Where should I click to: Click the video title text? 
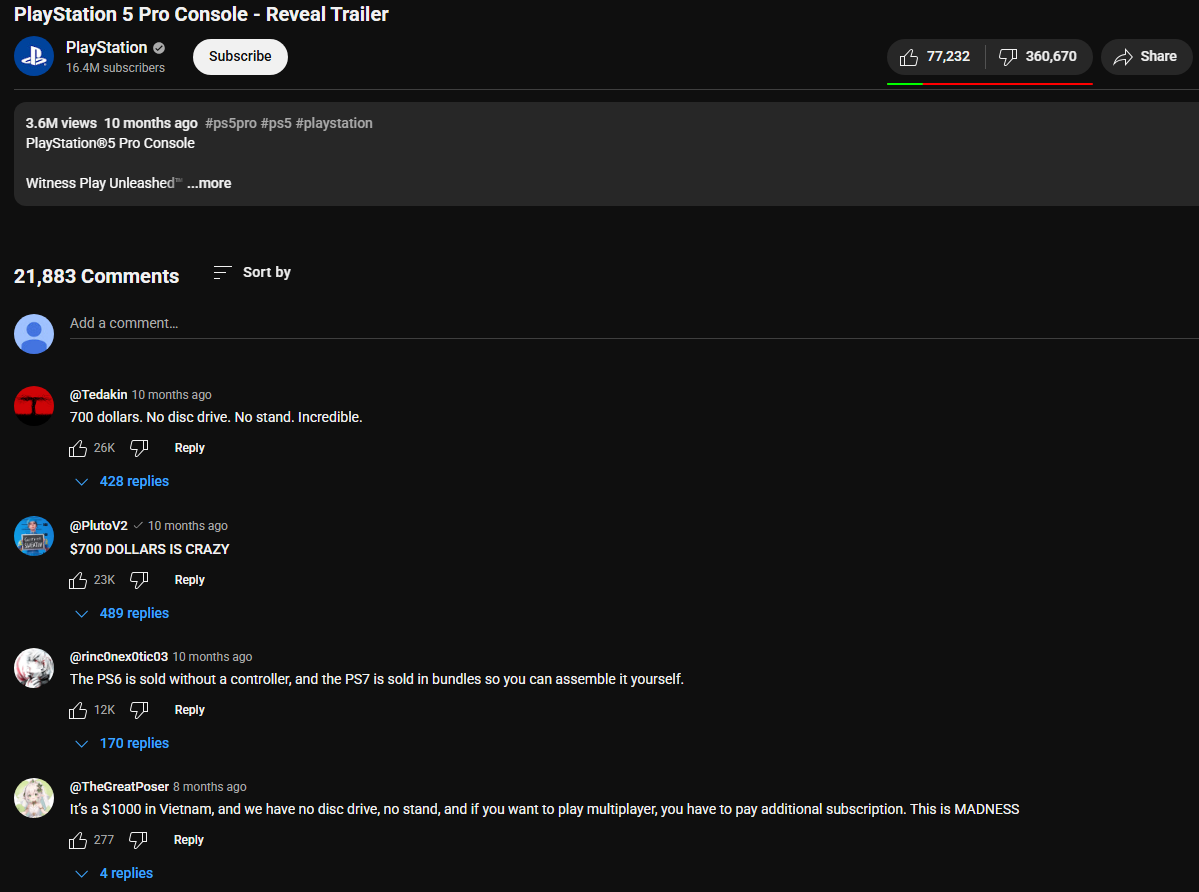(x=201, y=15)
